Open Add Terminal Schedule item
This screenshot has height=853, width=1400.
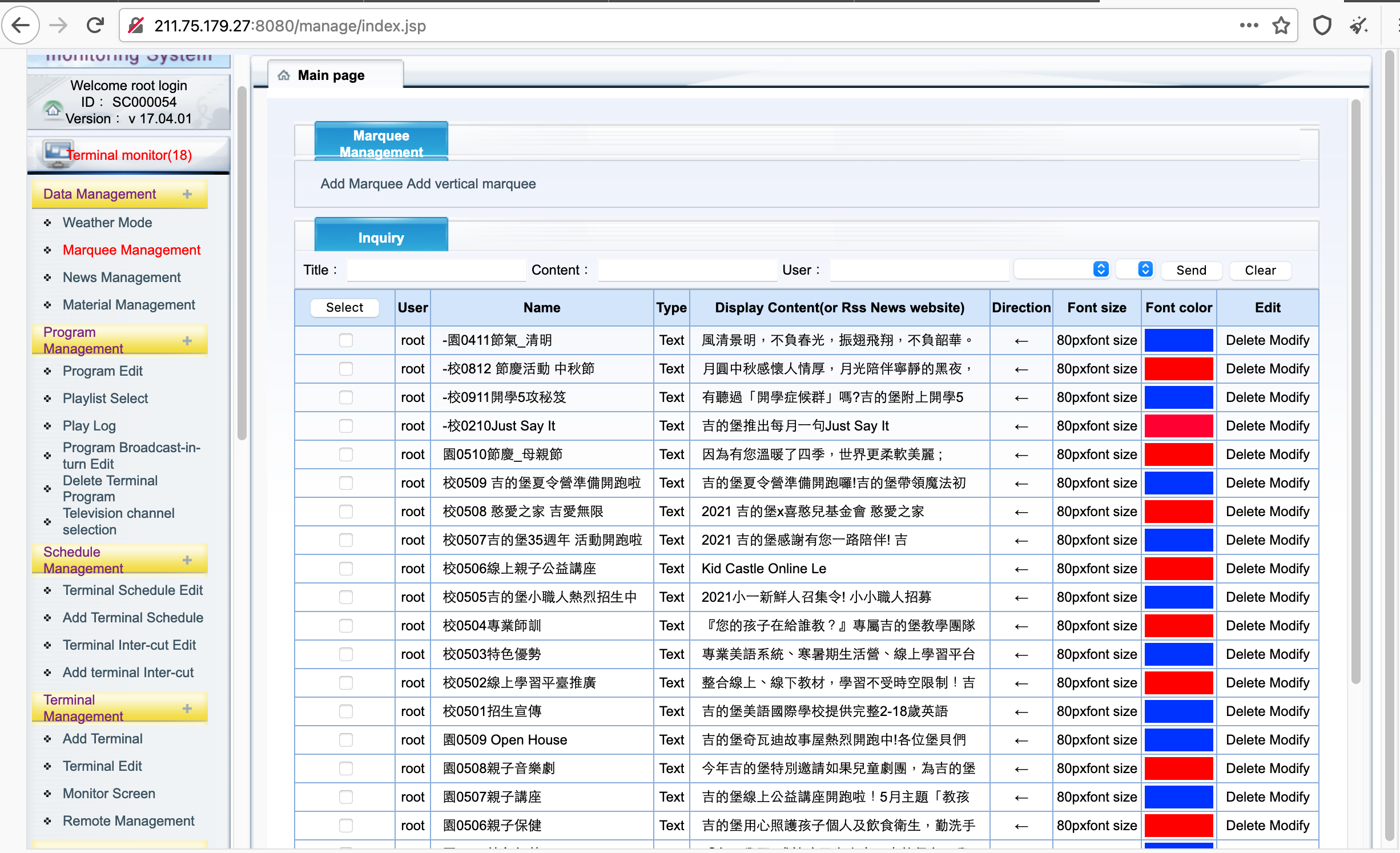pyautogui.click(x=133, y=618)
